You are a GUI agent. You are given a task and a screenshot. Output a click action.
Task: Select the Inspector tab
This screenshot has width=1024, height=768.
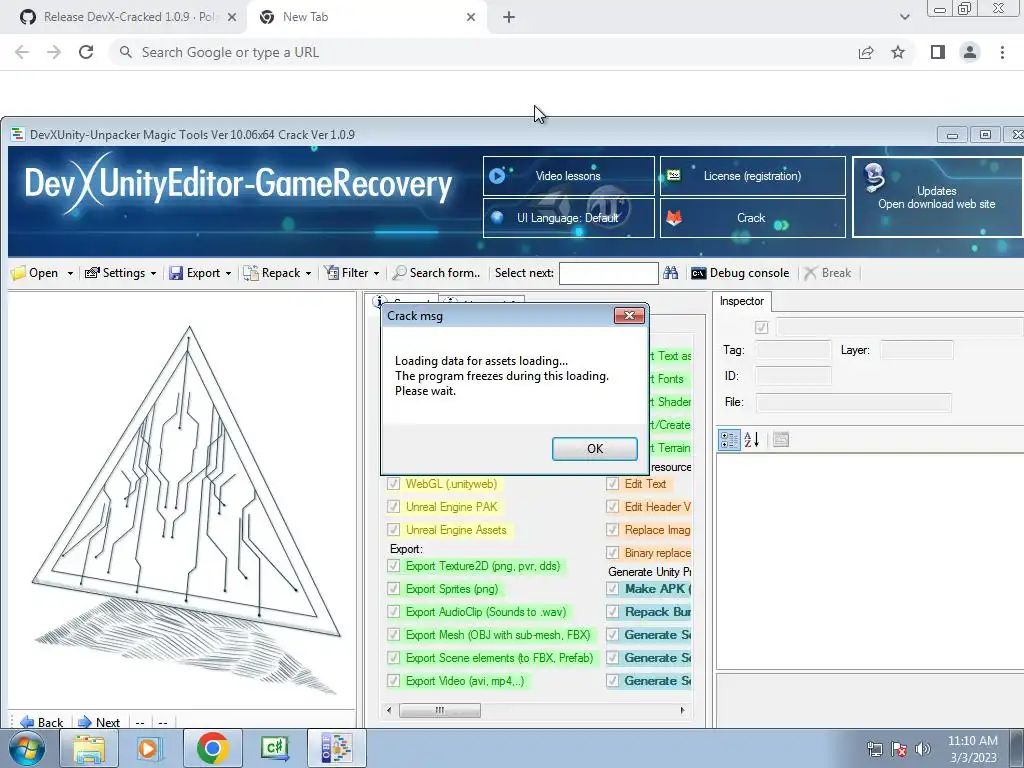click(x=742, y=301)
